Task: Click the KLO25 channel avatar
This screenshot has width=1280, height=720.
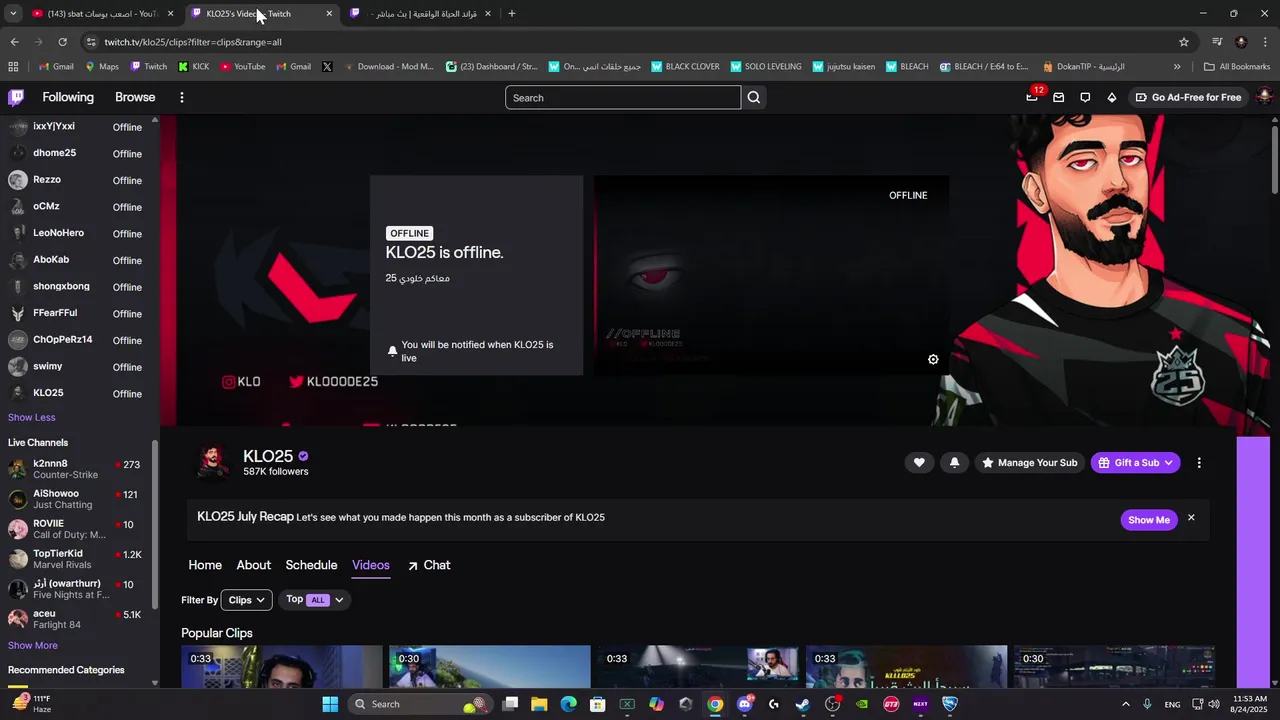Action: pyautogui.click(x=212, y=461)
